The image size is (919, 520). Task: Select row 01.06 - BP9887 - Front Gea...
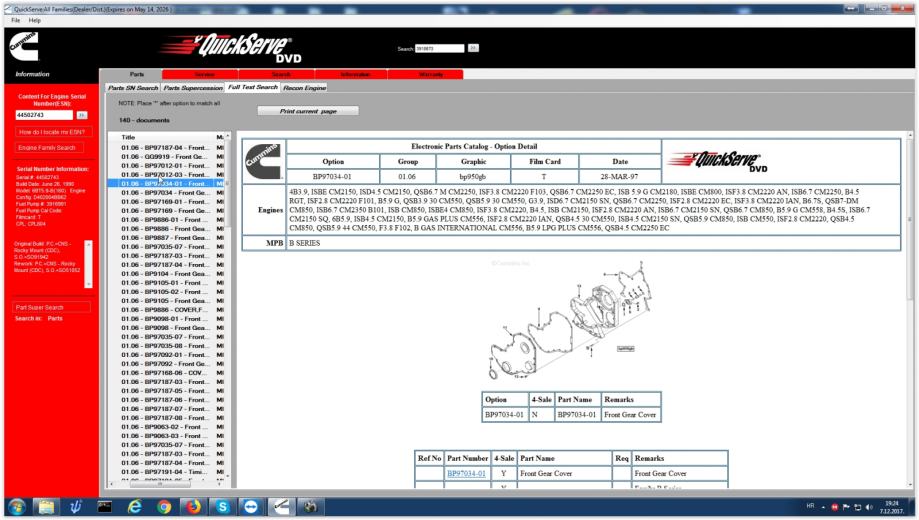[166, 237]
